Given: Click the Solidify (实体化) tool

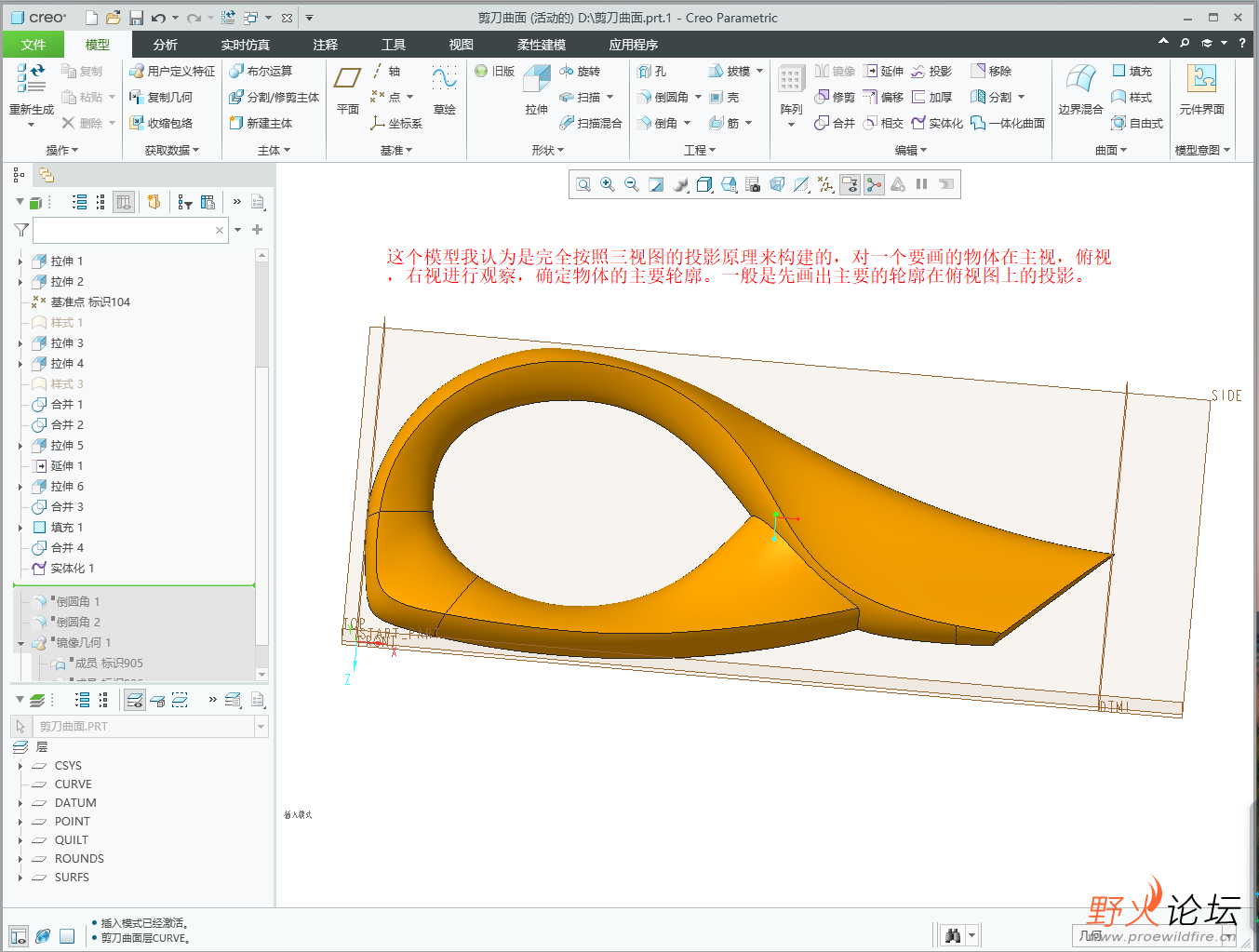Looking at the screenshot, I should click(x=937, y=123).
